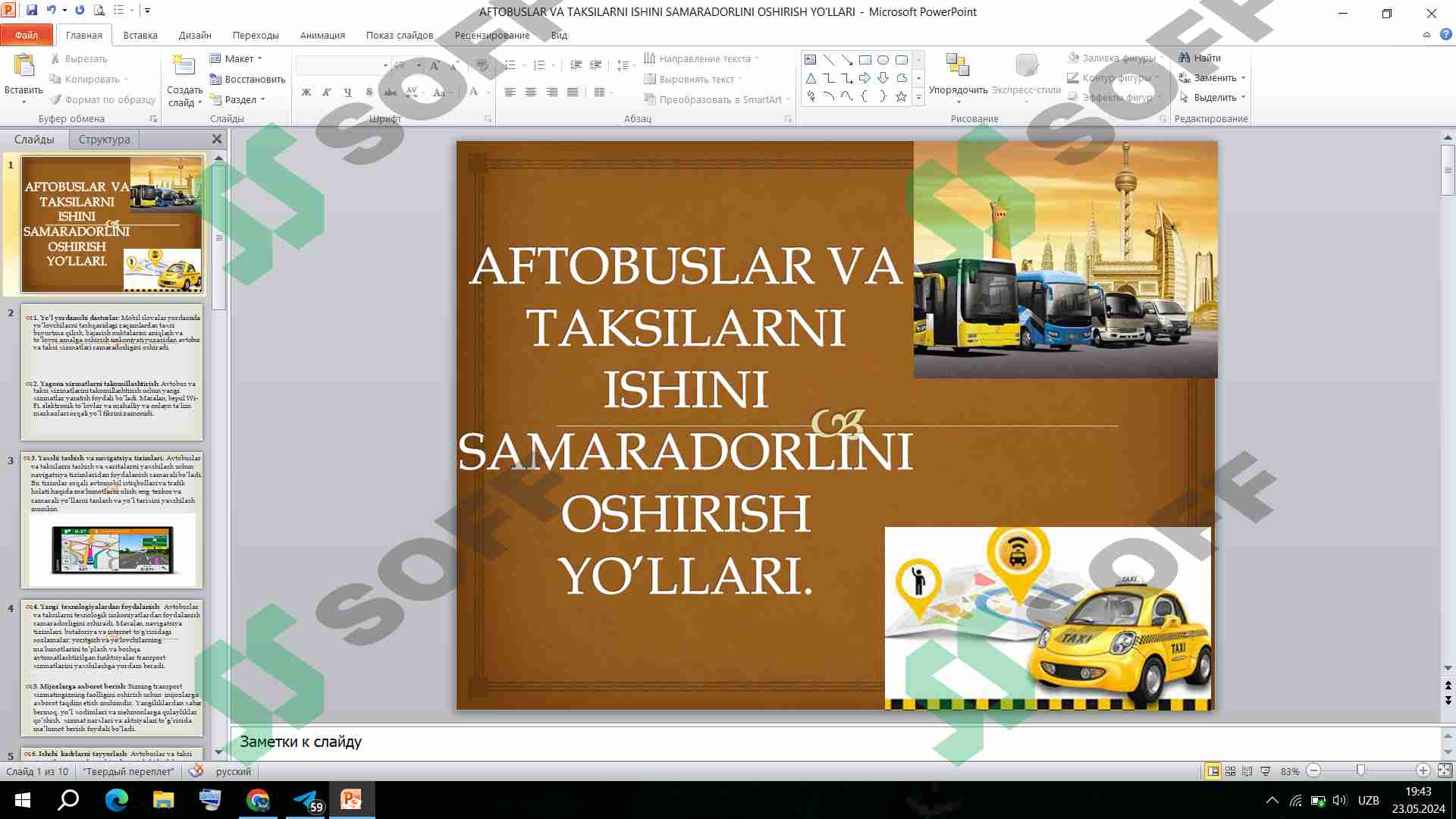This screenshot has height=819, width=1456.
Task: Click increase list indent level icon
Action: [596, 65]
